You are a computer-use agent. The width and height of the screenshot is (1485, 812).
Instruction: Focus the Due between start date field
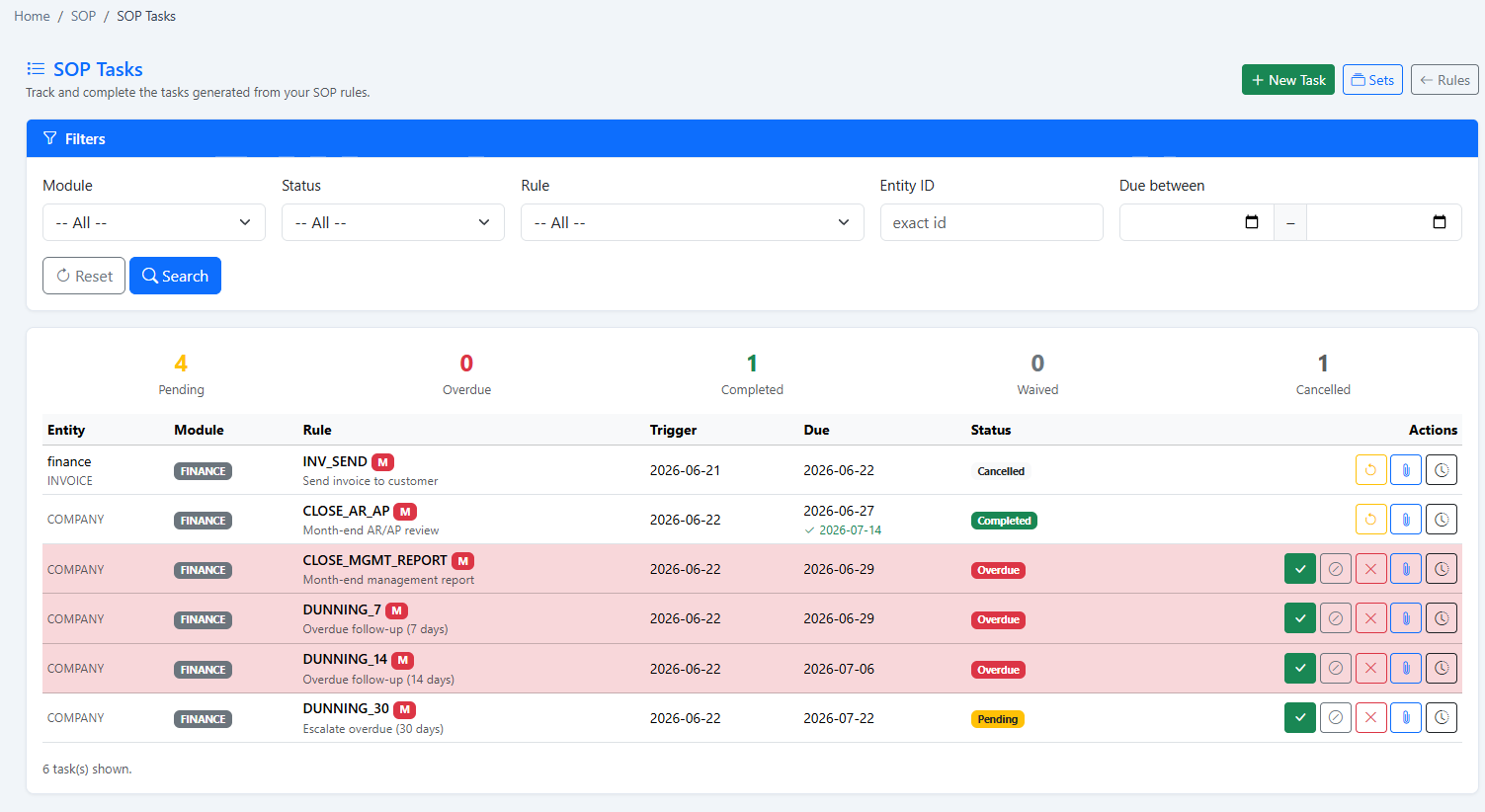click(x=1196, y=222)
